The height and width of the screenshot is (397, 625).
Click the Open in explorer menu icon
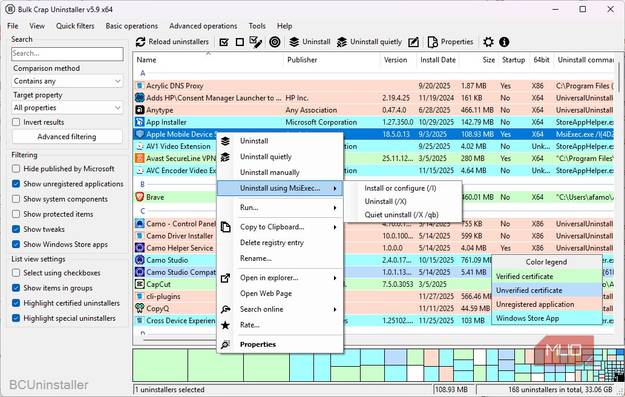pyautogui.click(x=226, y=278)
